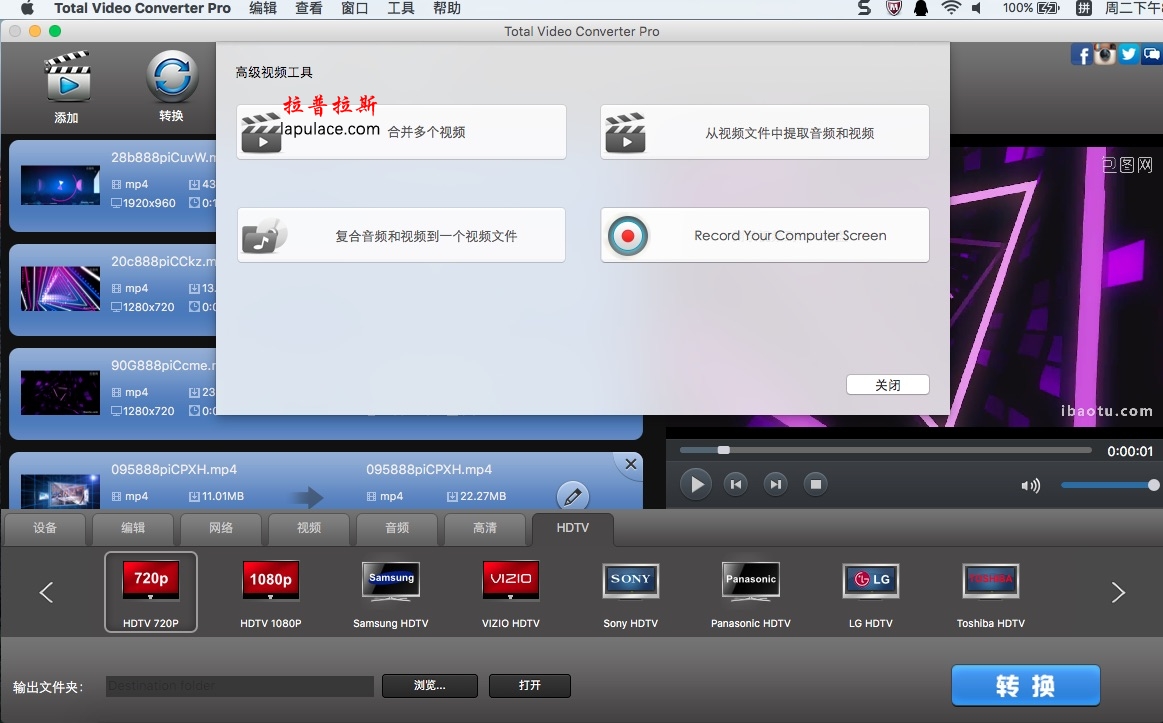Open the Total Video Converter Pro app menu
Screen dimensions: 1163x723
142,8
